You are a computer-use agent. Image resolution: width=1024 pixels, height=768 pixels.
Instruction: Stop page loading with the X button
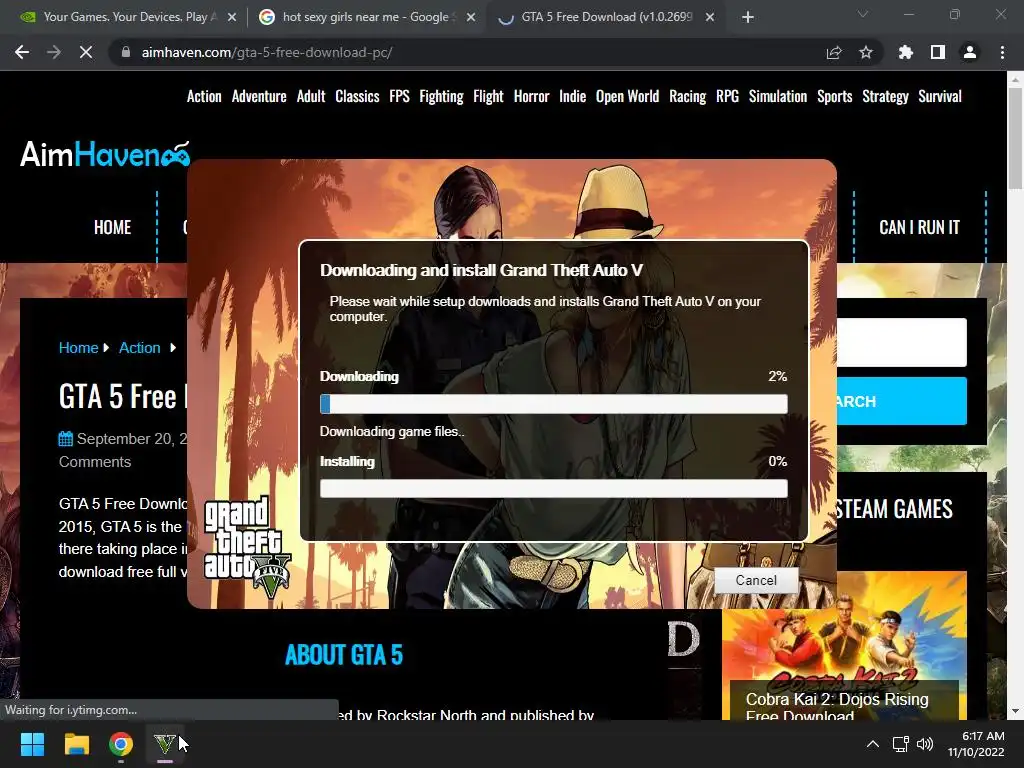[x=86, y=52]
